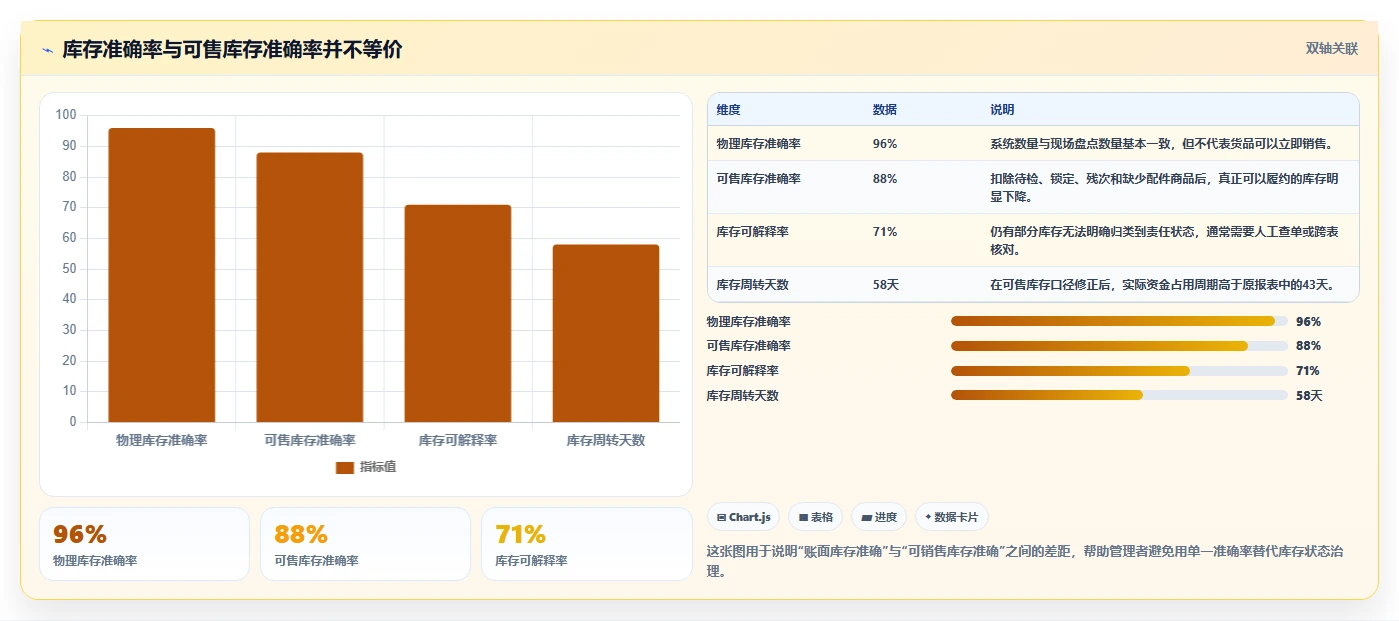Image resolution: width=1399 pixels, height=621 pixels.
Task: Click the 可售库存准确率 x-axis label under the chart
Action: pos(310,440)
